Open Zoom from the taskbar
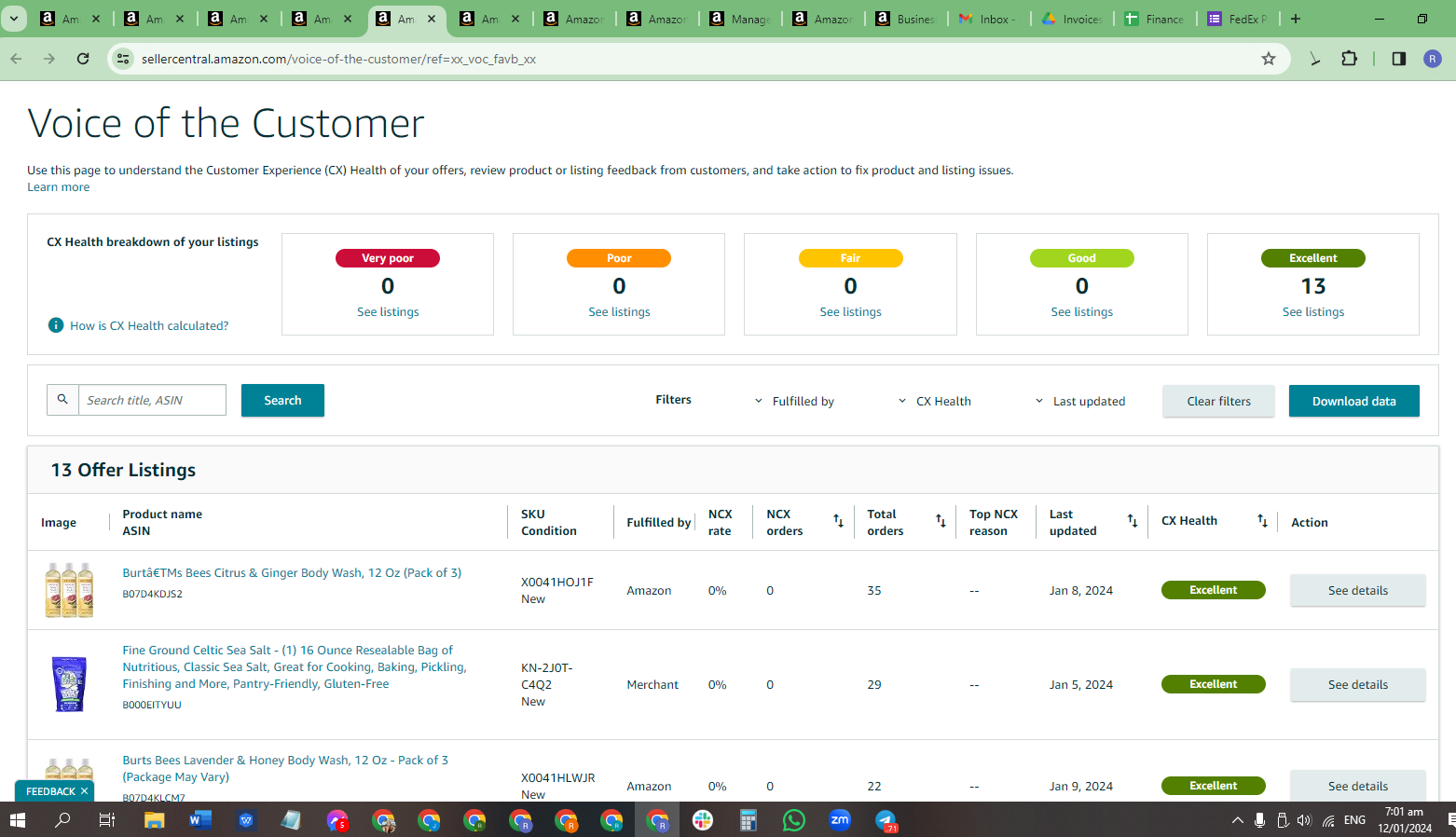The width and height of the screenshot is (1456, 837). [840, 820]
